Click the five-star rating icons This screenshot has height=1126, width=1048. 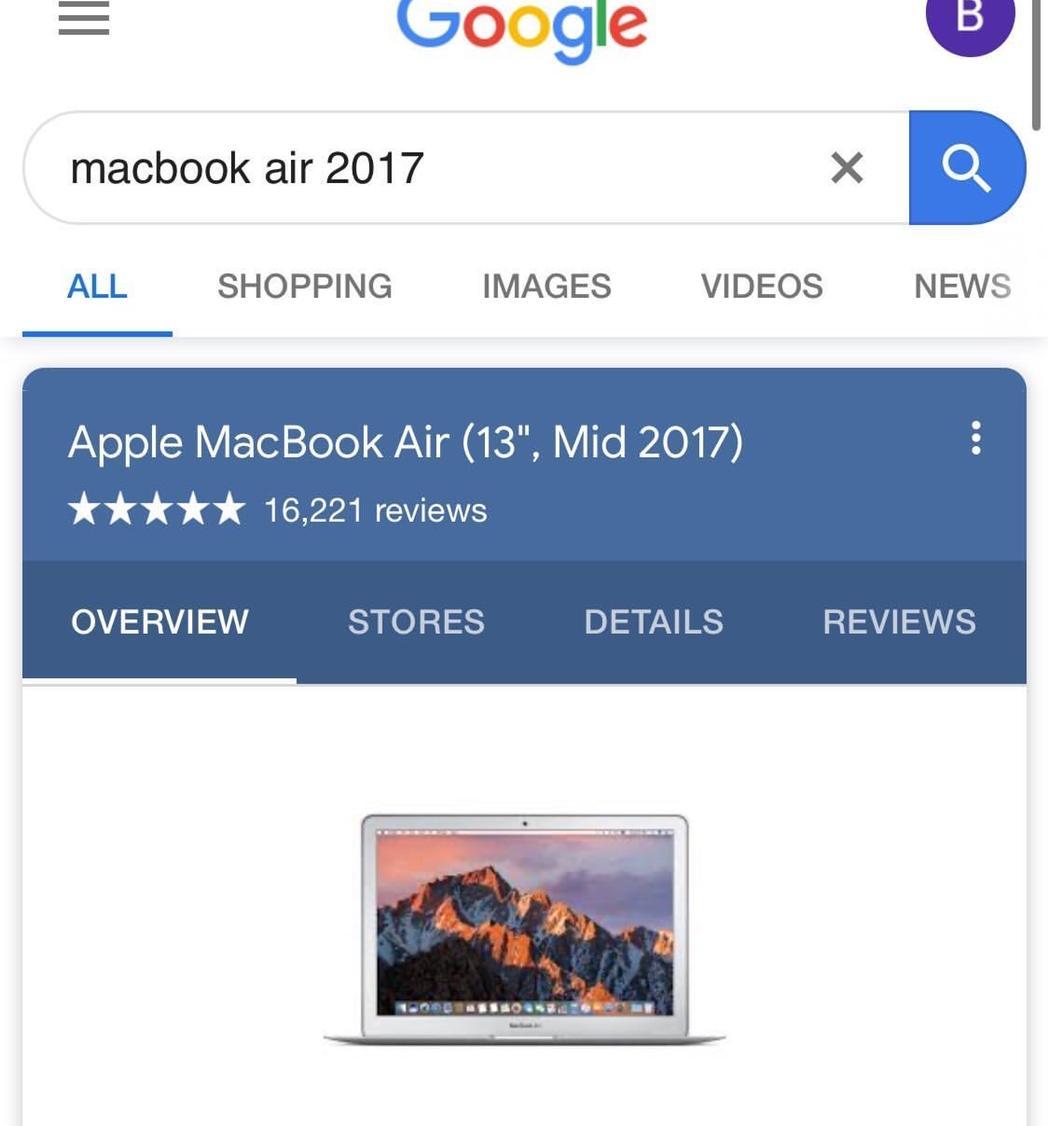coord(157,508)
